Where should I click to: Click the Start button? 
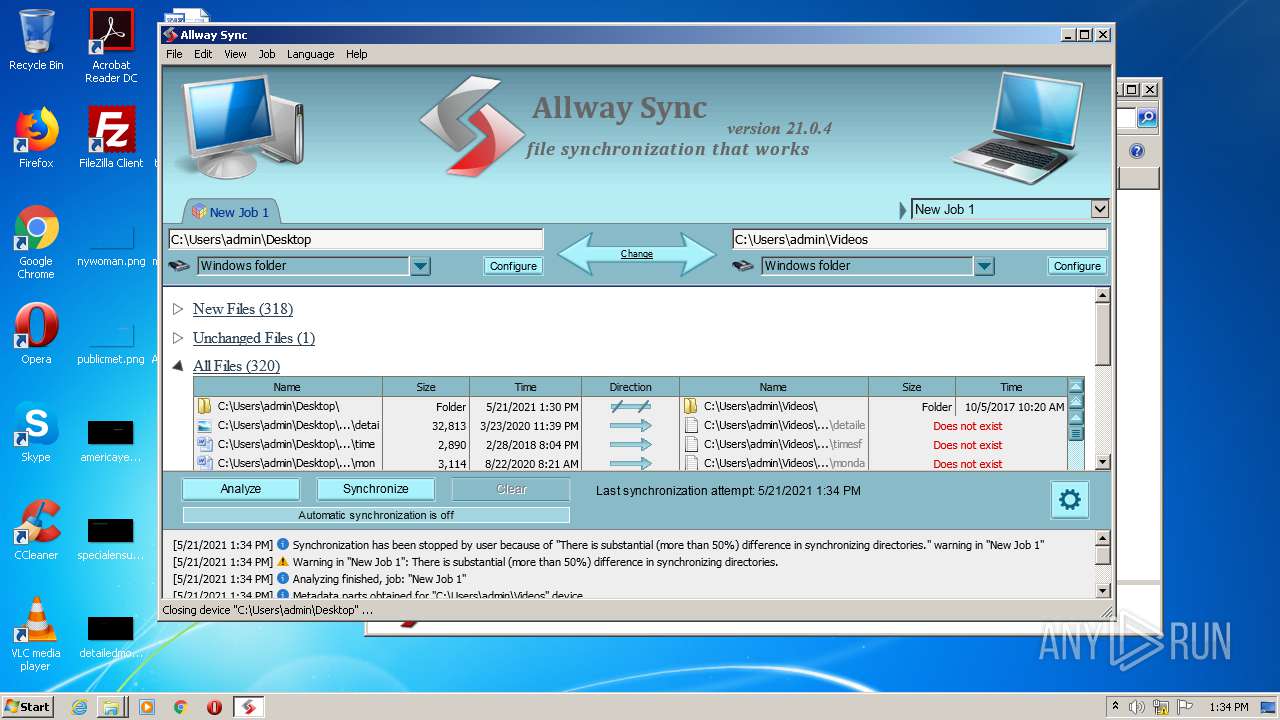[x=27, y=707]
